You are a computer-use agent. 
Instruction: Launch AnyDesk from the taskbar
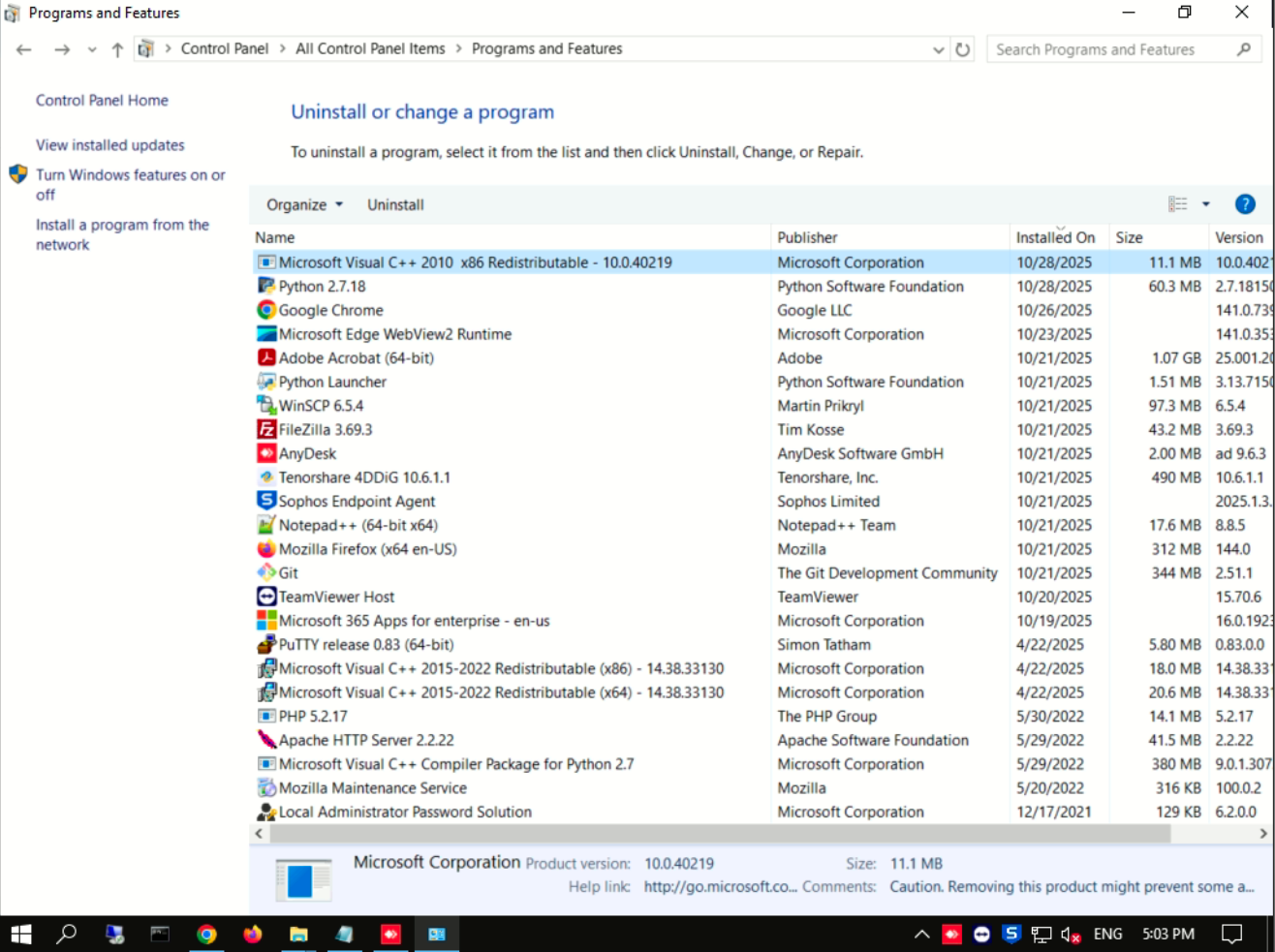(x=390, y=934)
